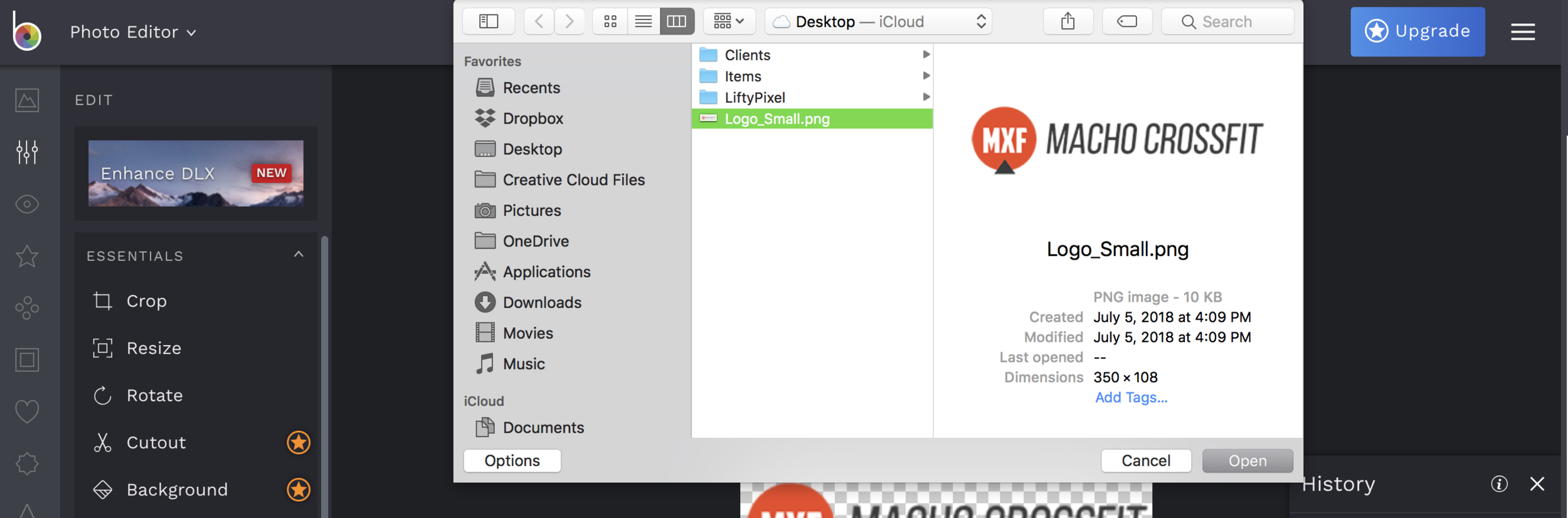Toggle the file dialog sidebar
This screenshot has width=1568, height=518.
coord(489,21)
